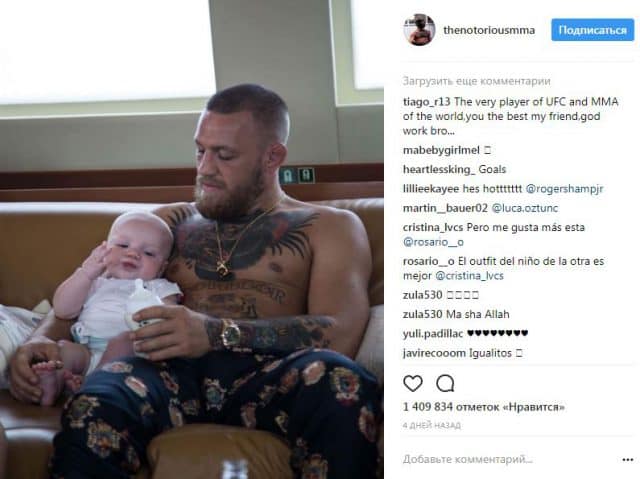Image resolution: width=640 pixels, height=479 pixels.
Task: Open the @cristina_lvcs mention link
Action: point(469,276)
